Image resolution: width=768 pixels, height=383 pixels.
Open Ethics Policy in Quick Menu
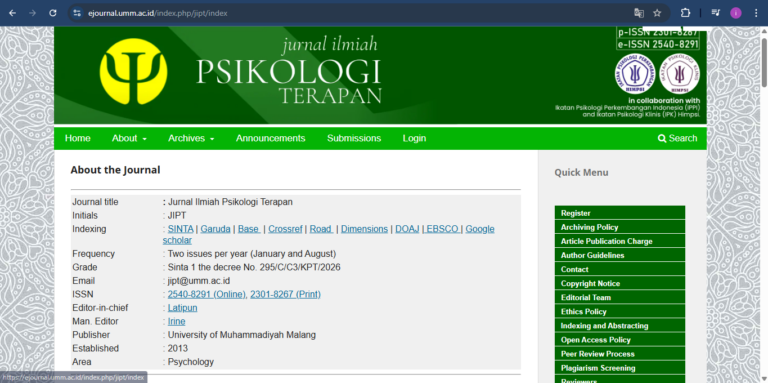pos(620,311)
